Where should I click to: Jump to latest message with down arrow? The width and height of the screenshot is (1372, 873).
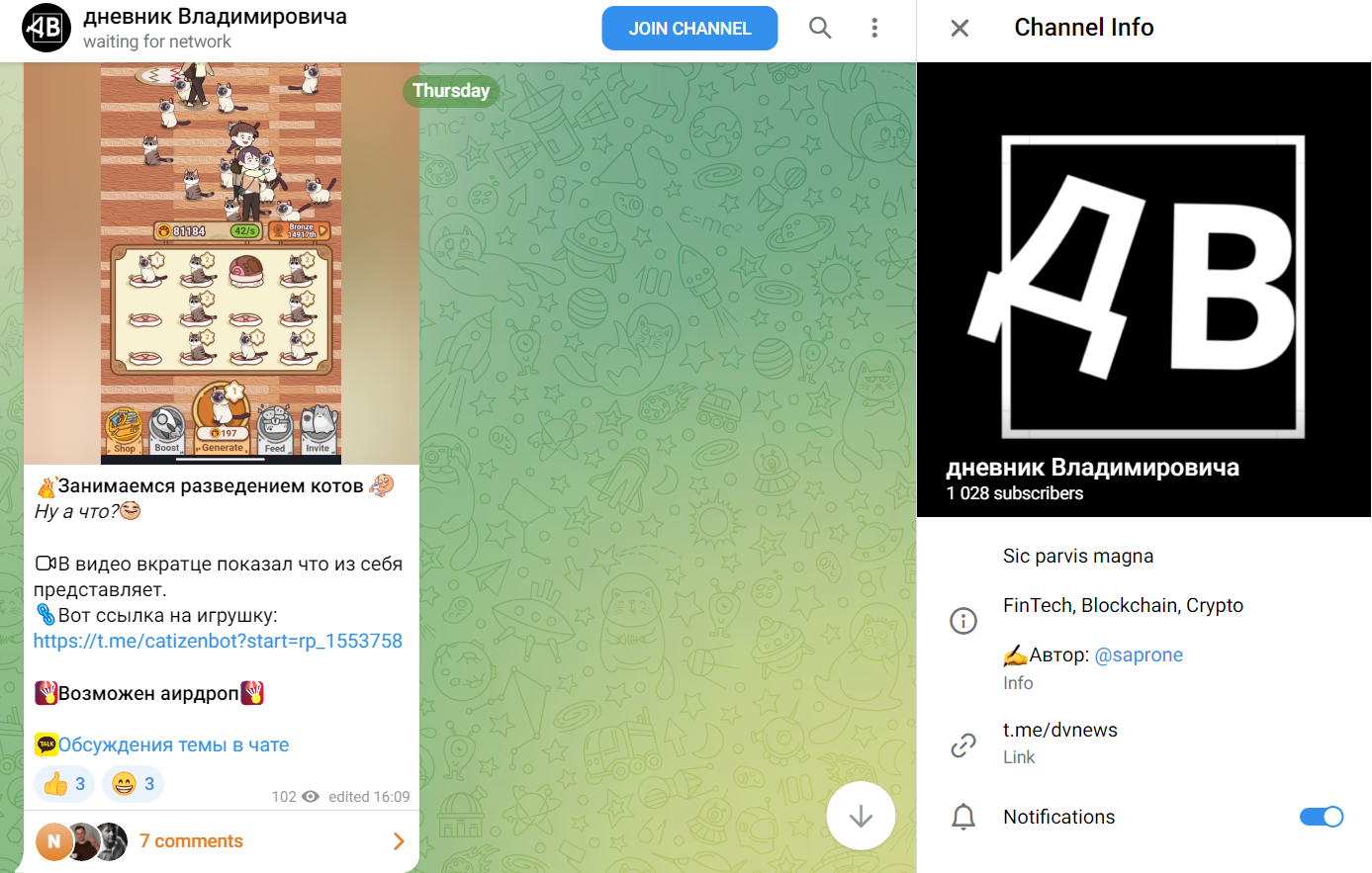point(861,816)
